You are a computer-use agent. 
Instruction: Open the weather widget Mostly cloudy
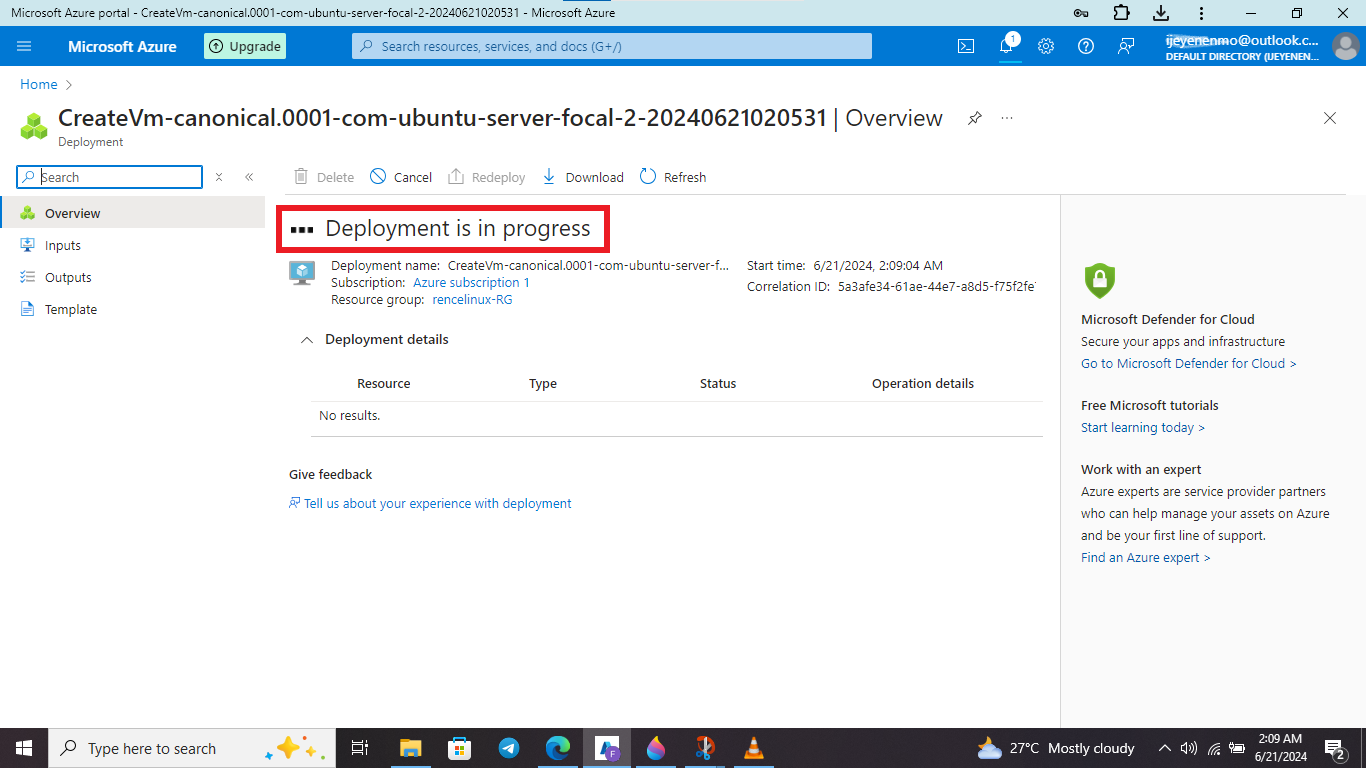[x=1056, y=748]
